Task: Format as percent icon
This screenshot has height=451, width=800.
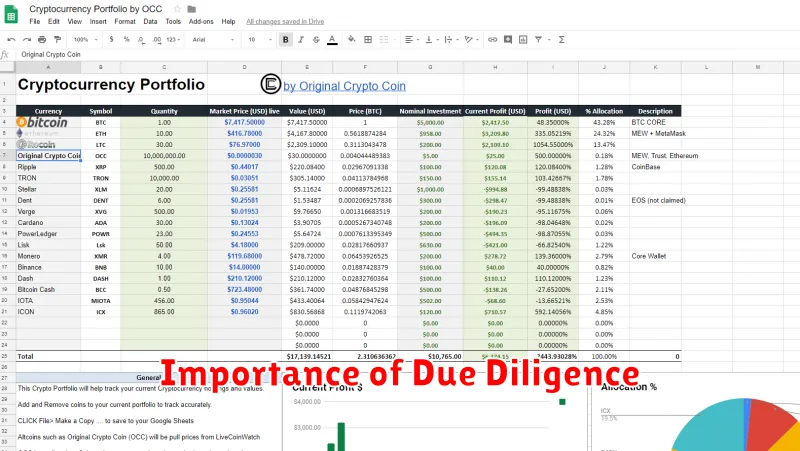Action: tap(127, 39)
